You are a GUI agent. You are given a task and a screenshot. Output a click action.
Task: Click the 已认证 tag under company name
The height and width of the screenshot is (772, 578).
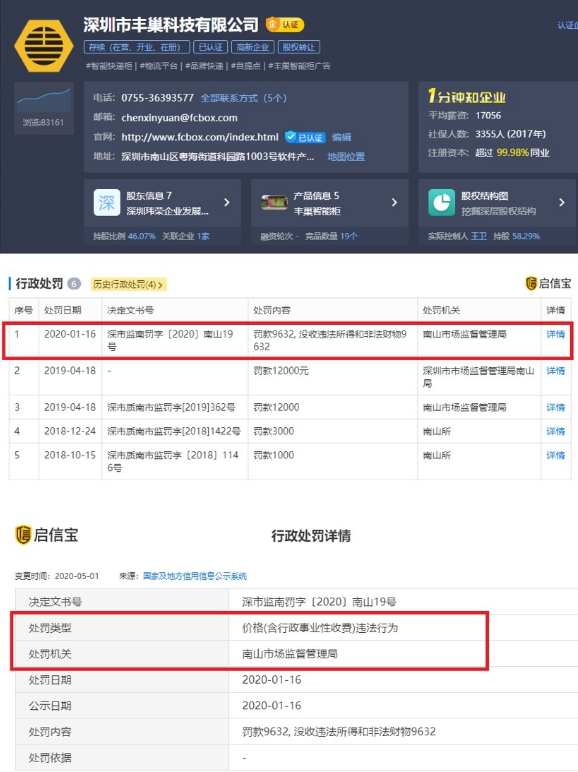pos(210,47)
